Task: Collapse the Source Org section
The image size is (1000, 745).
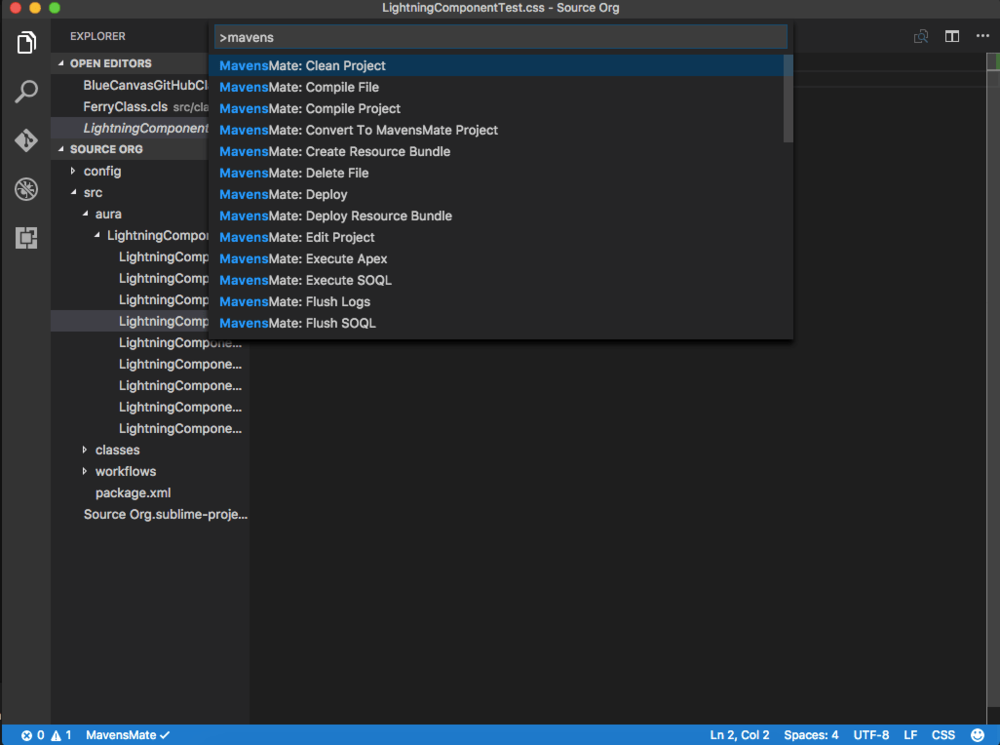Action: pos(61,149)
